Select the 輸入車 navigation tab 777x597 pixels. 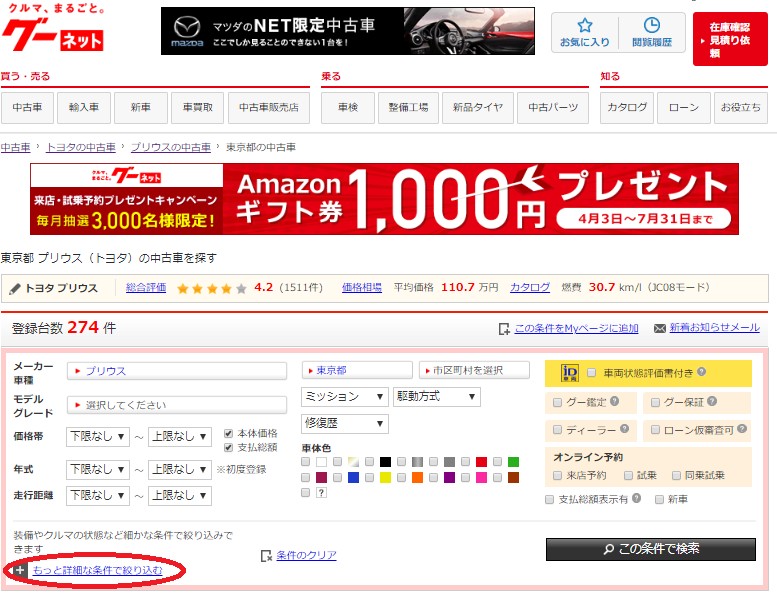click(84, 108)
